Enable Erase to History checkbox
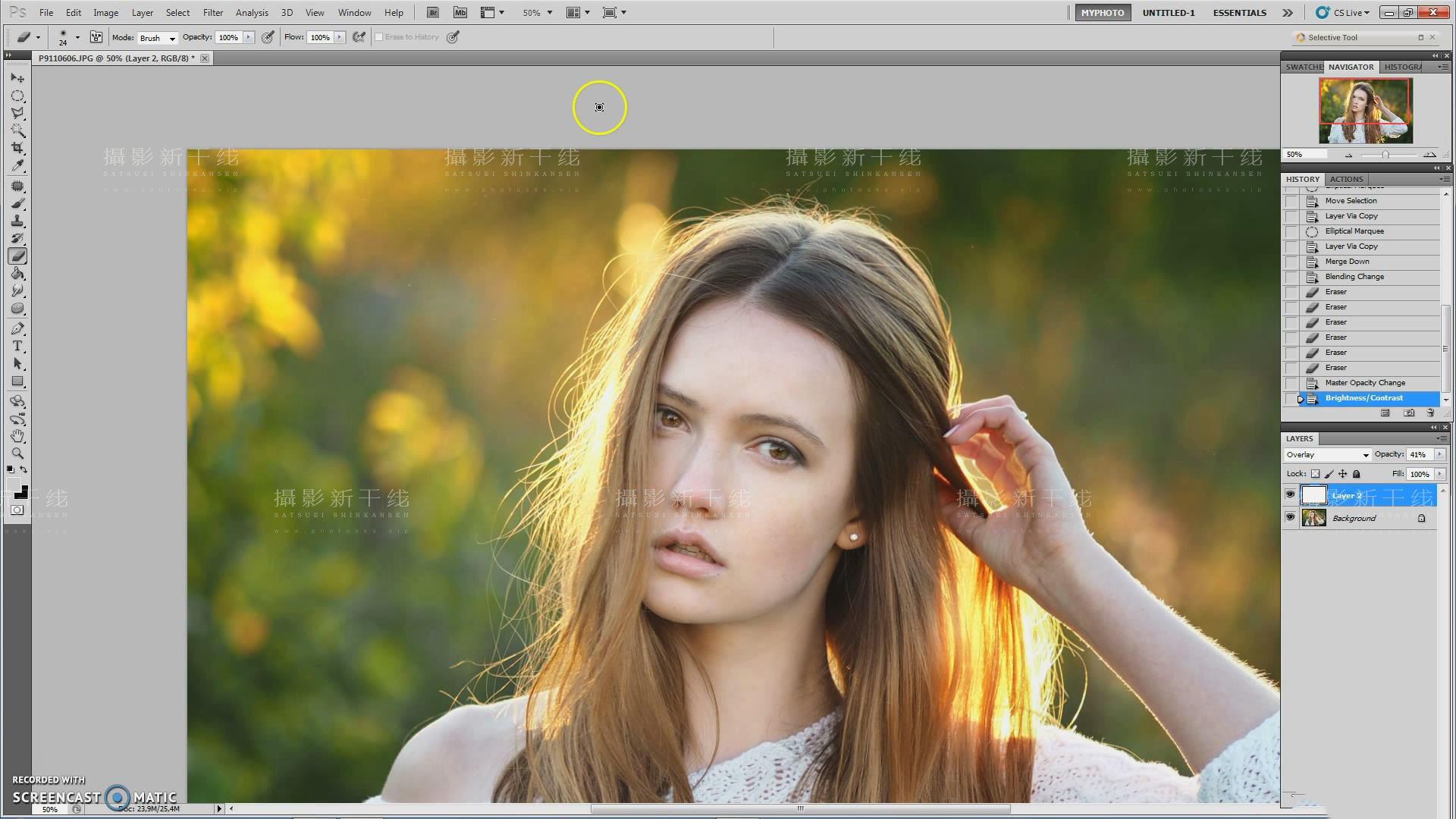The image size is (1456, 819). click(x=379, y=37)
